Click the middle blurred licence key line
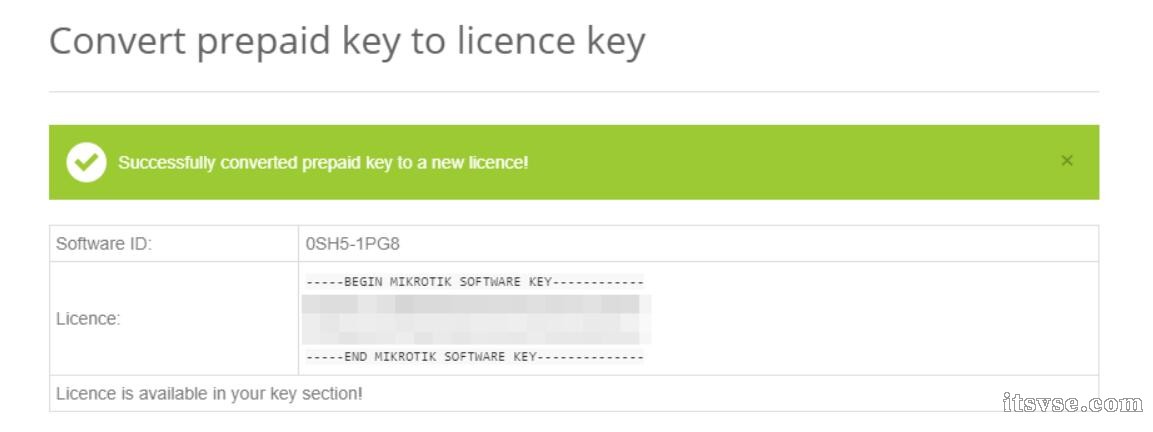 click(x=474, y=321)
